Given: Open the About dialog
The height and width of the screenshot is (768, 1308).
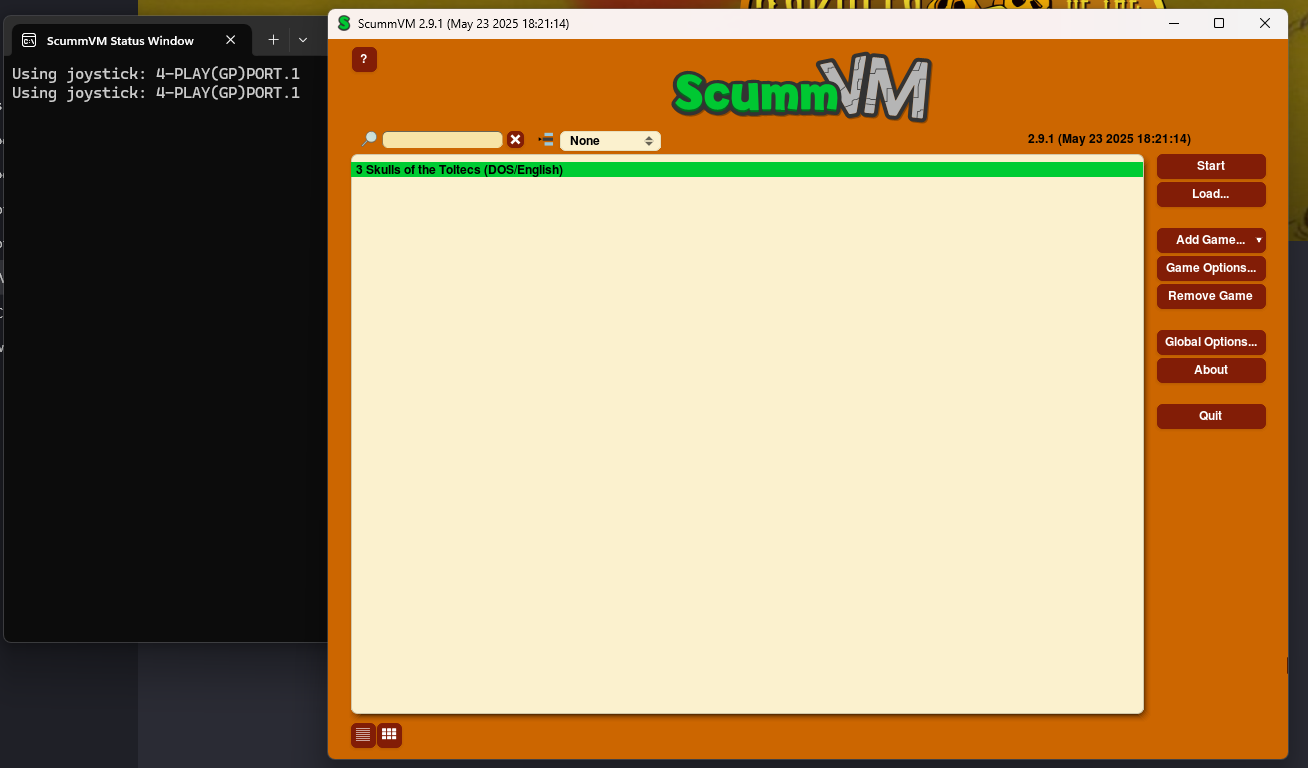Looking at the screenshot, I should pyautogui.click(x=1211, y=370).
